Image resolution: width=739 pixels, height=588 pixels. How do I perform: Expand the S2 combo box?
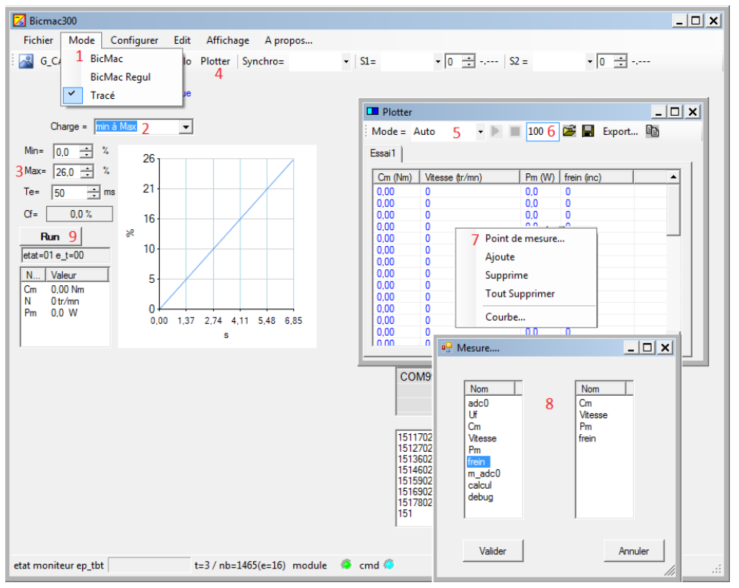pyautogui.click(x=589, y=62)
